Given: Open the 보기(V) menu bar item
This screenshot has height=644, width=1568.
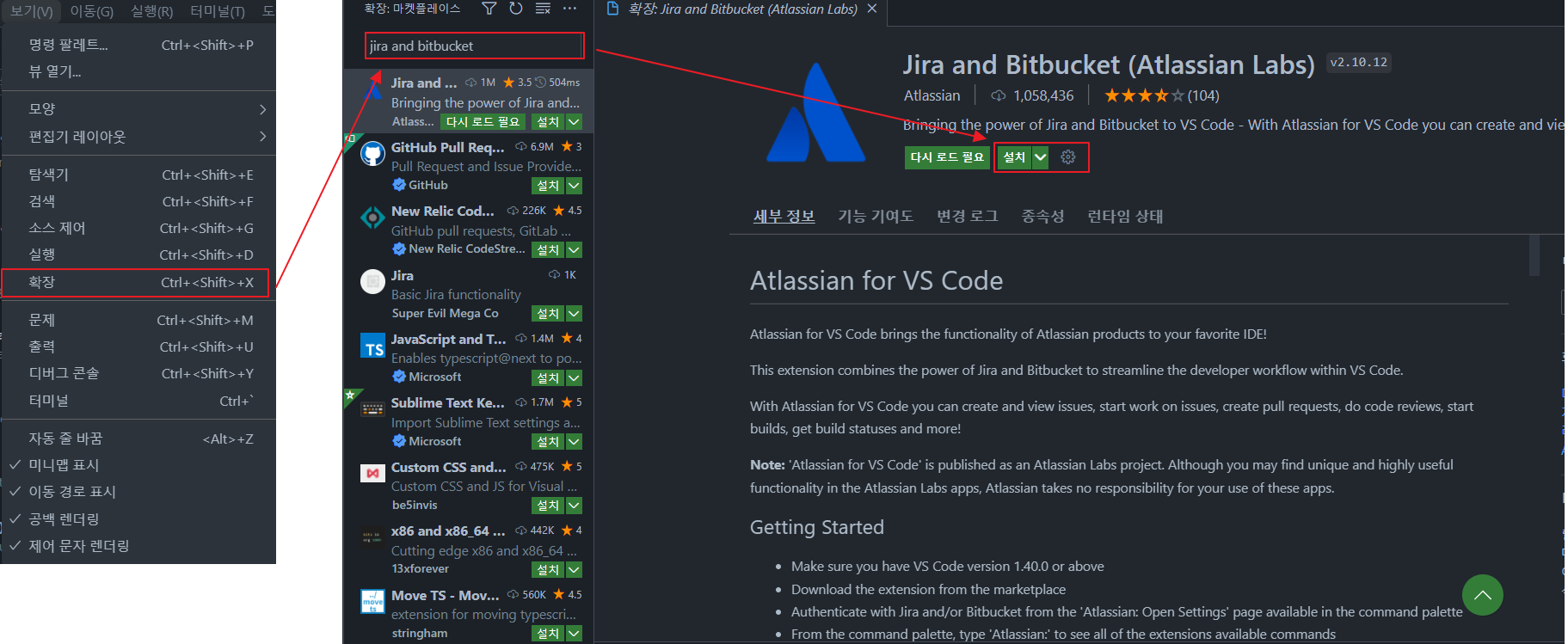Looking at the screenshot, I should [x=31, y=10].
